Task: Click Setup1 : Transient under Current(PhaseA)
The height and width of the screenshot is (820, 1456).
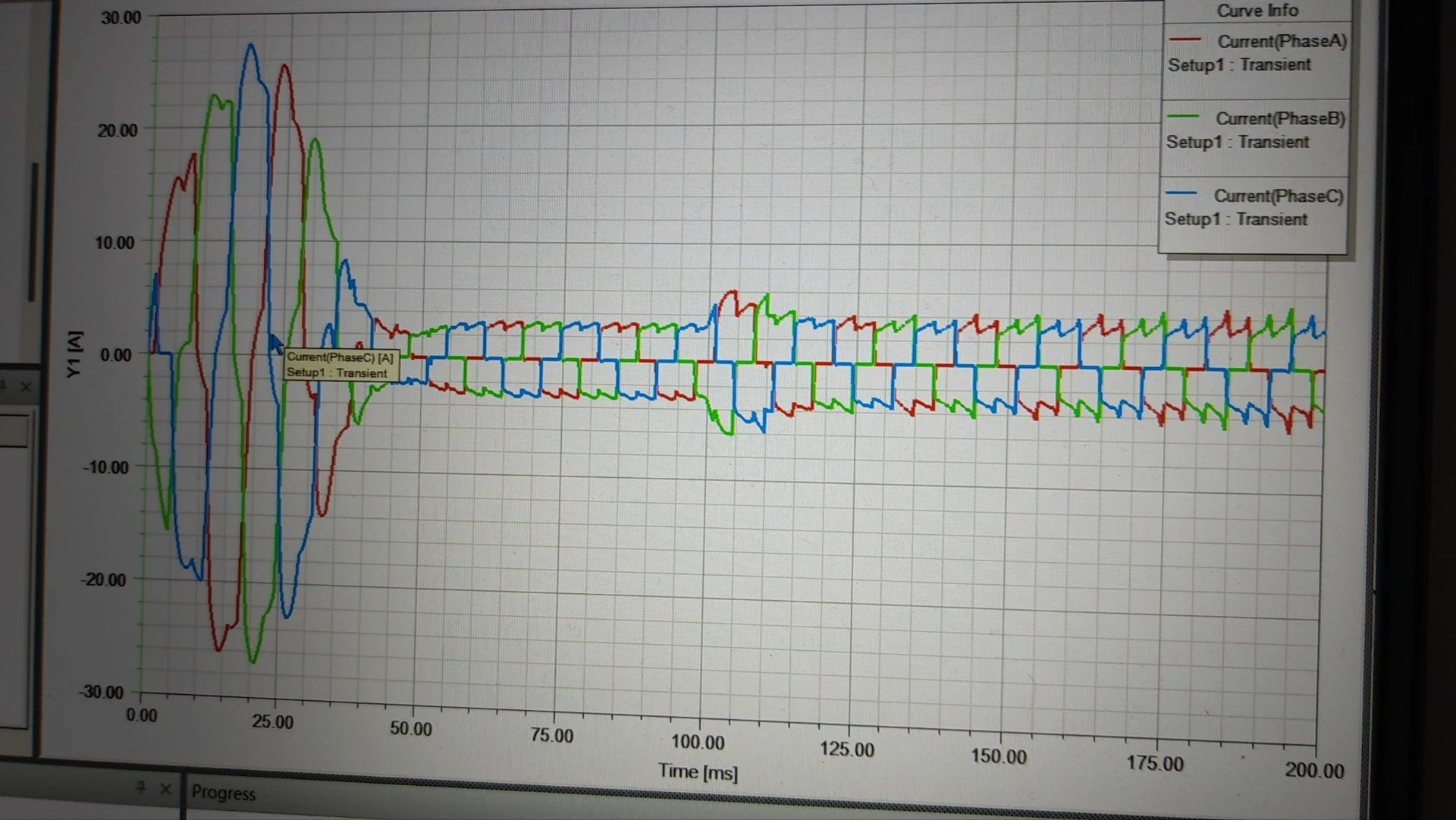Action: point(1239,64)
